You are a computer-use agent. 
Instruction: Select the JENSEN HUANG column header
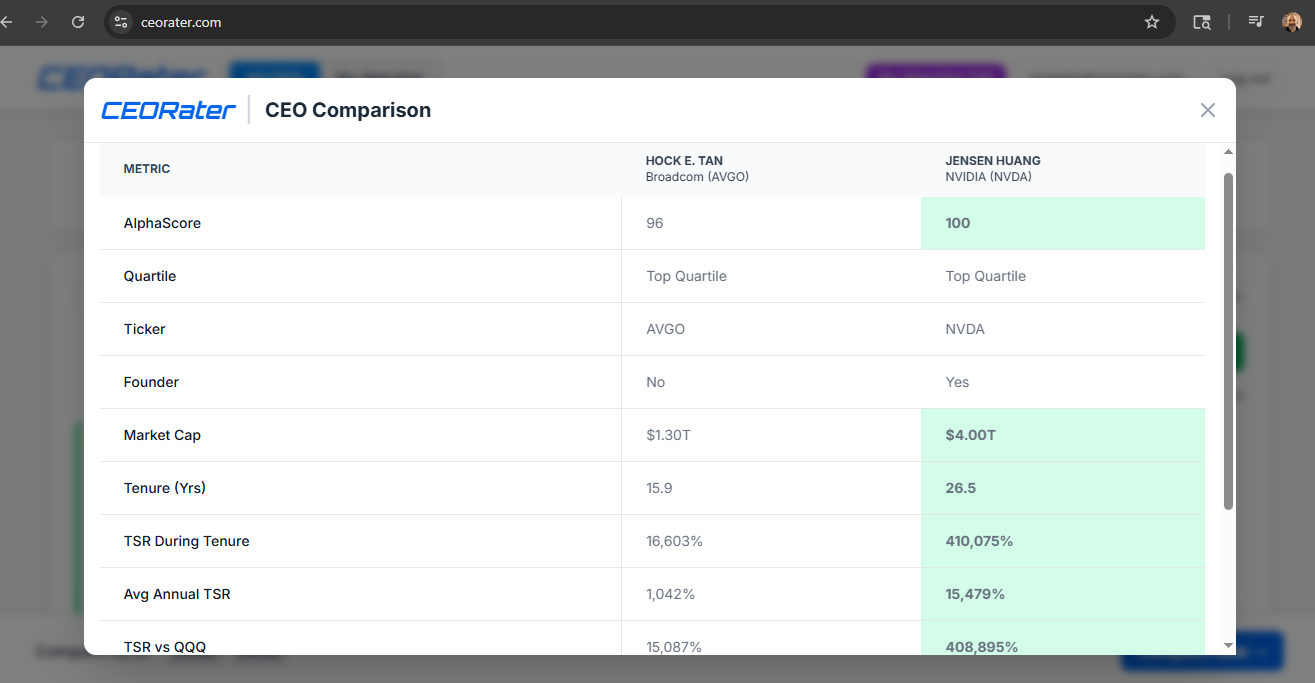[x=993, y=161]
